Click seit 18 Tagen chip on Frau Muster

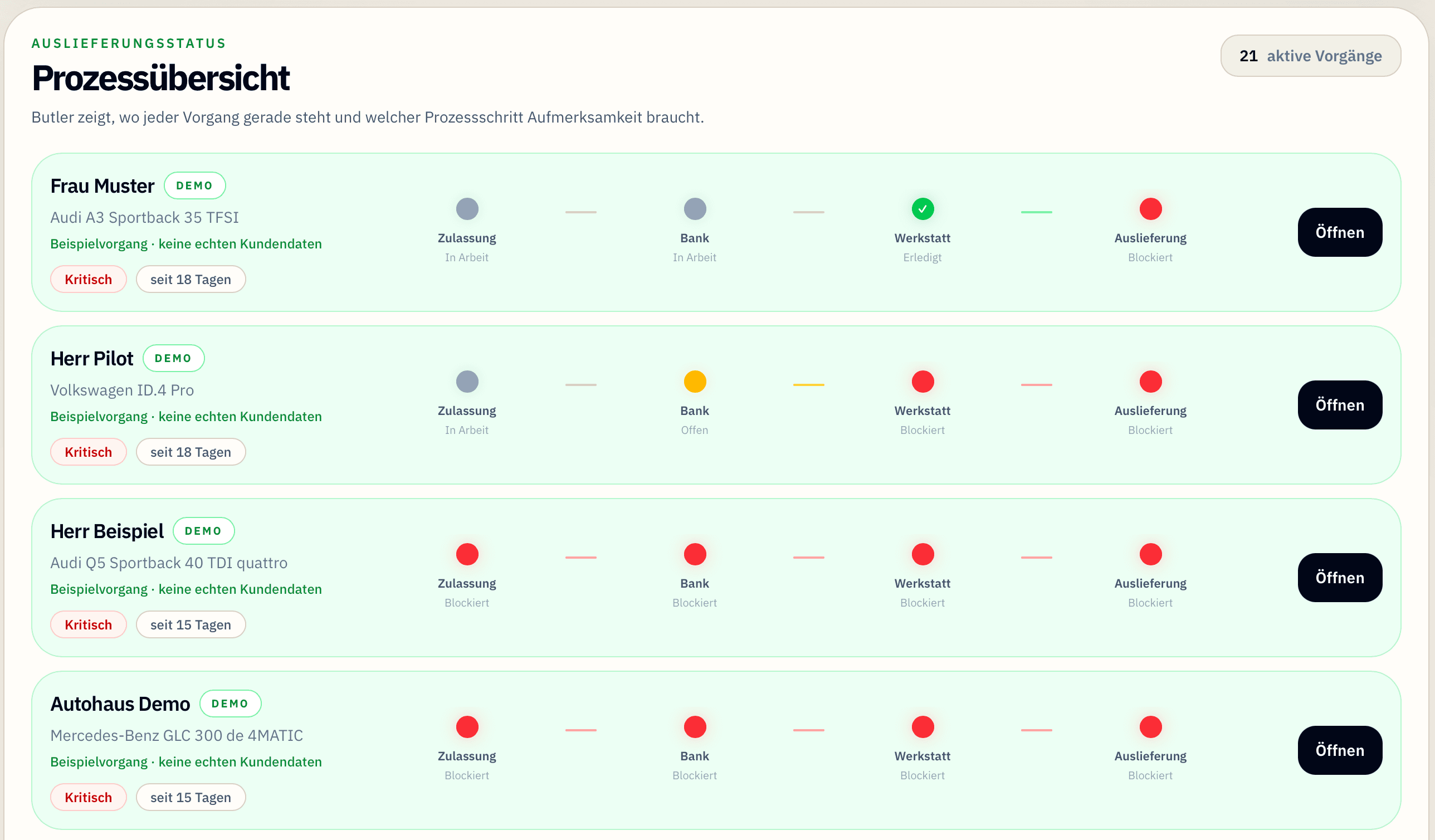191,280
